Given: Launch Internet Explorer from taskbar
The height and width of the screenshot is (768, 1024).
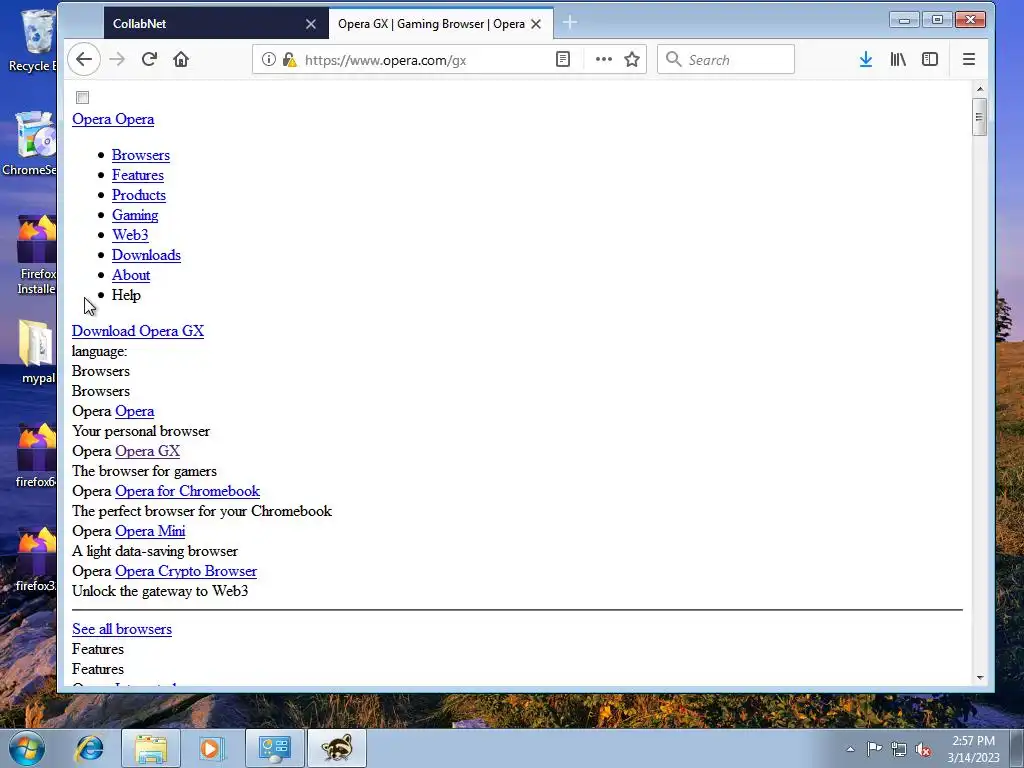Looking at the screenshot, I should pyautogui.click(x=89, y=748).
